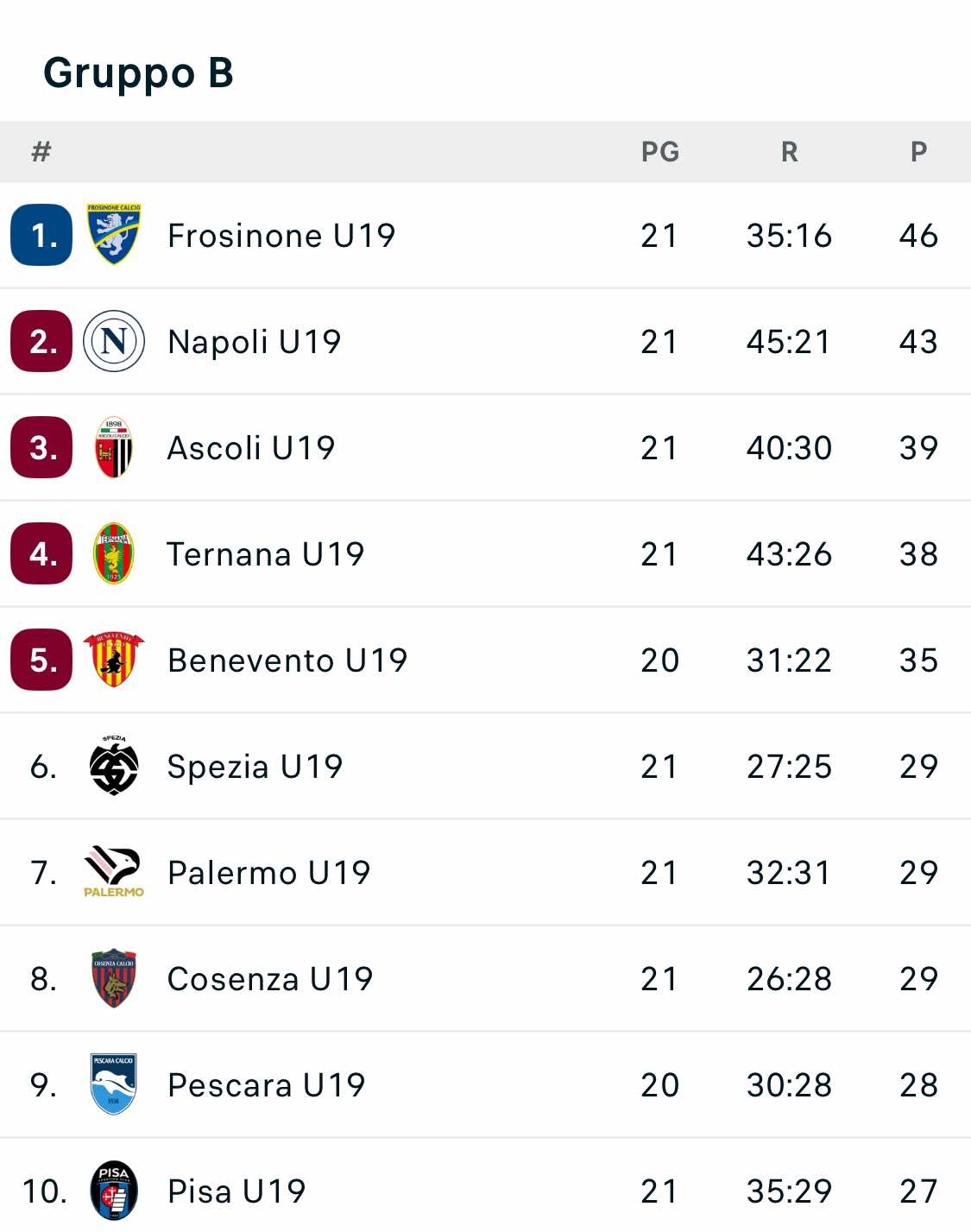Select the Cosenza U19 crest
This screenshot has width=971, height=1232.
tap(113, 978)
